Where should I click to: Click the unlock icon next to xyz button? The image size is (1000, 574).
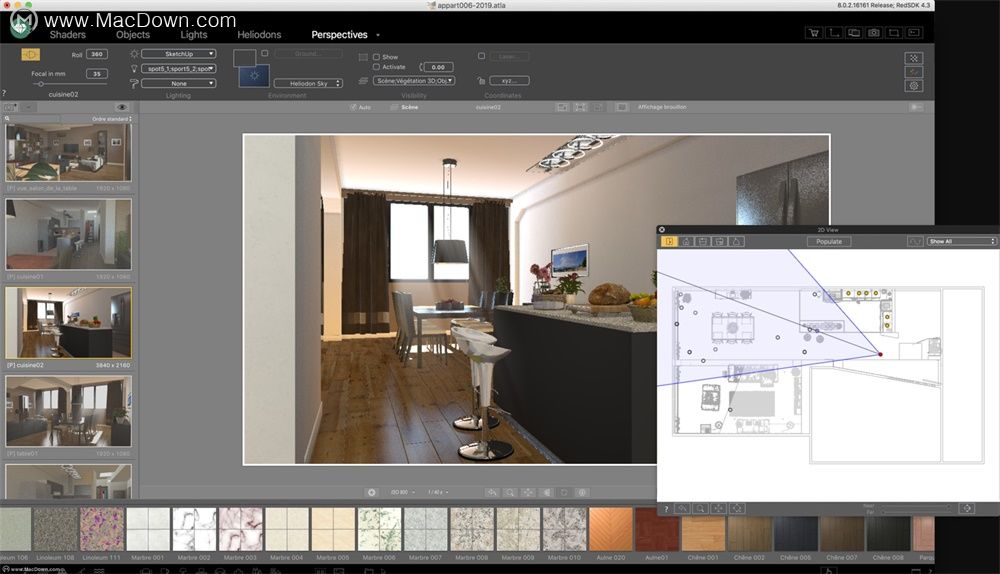pyautogui.click(x=482, y=80)
